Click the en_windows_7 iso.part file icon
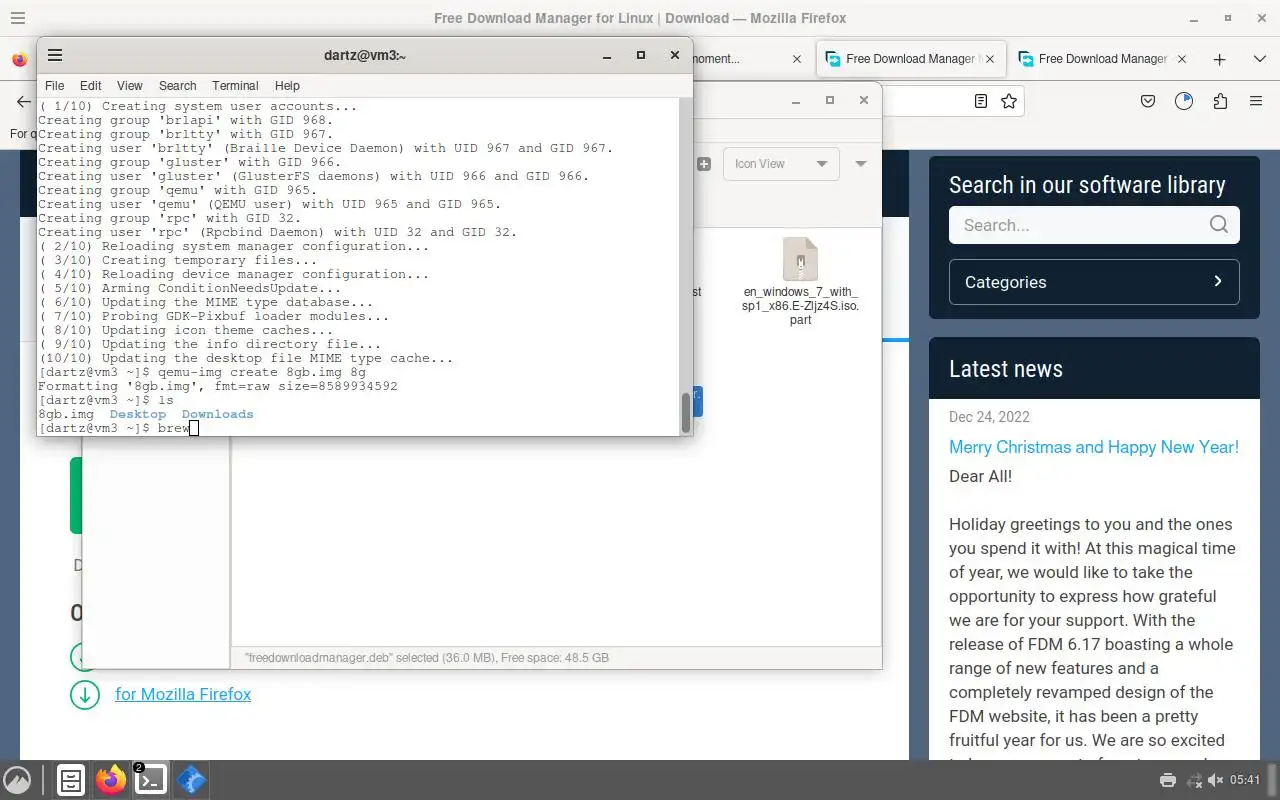The width and height of the screenshot is (1280, 800). (800, 259)
